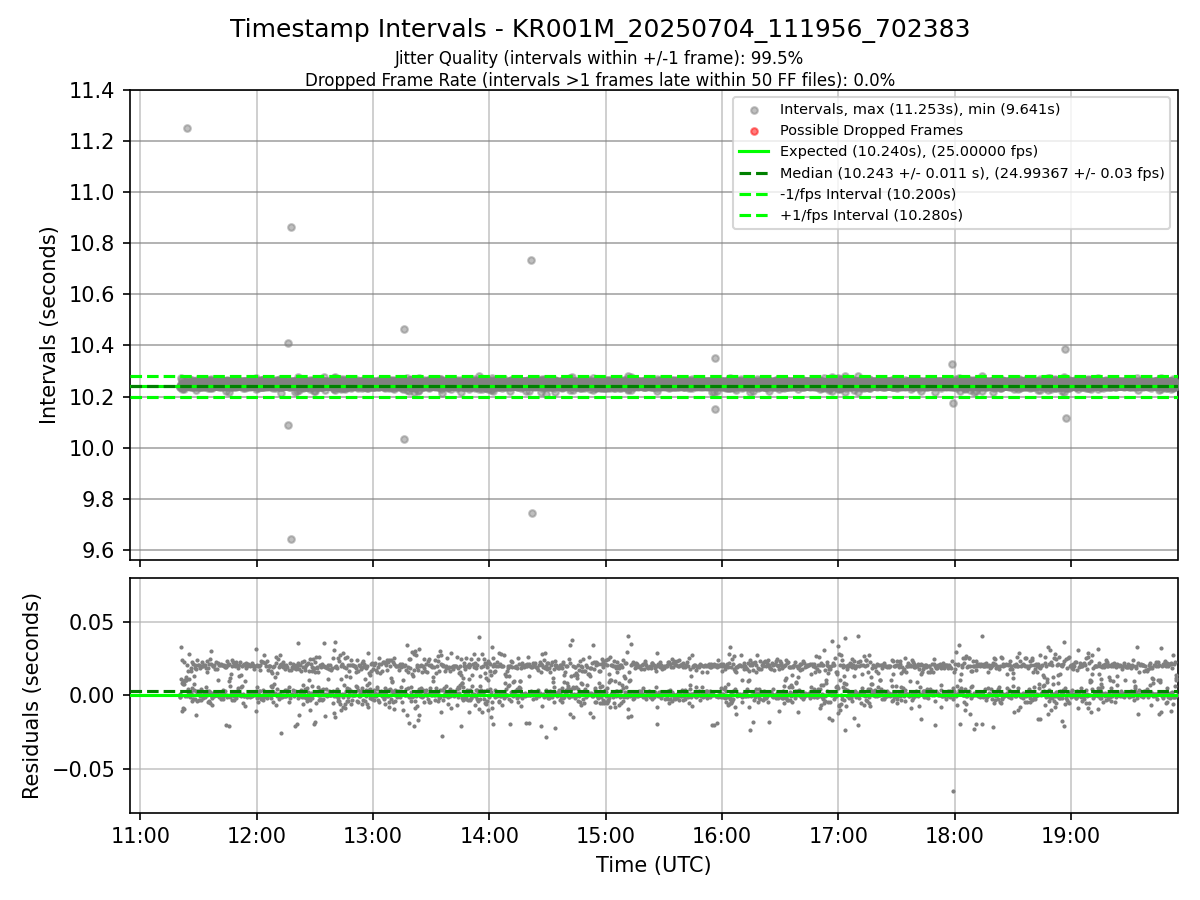This screenshot has width=1200, height=900.
Task: Click legend entry 'Median (10.243 +/- 0.011 s)'
Action: (972, 173)
